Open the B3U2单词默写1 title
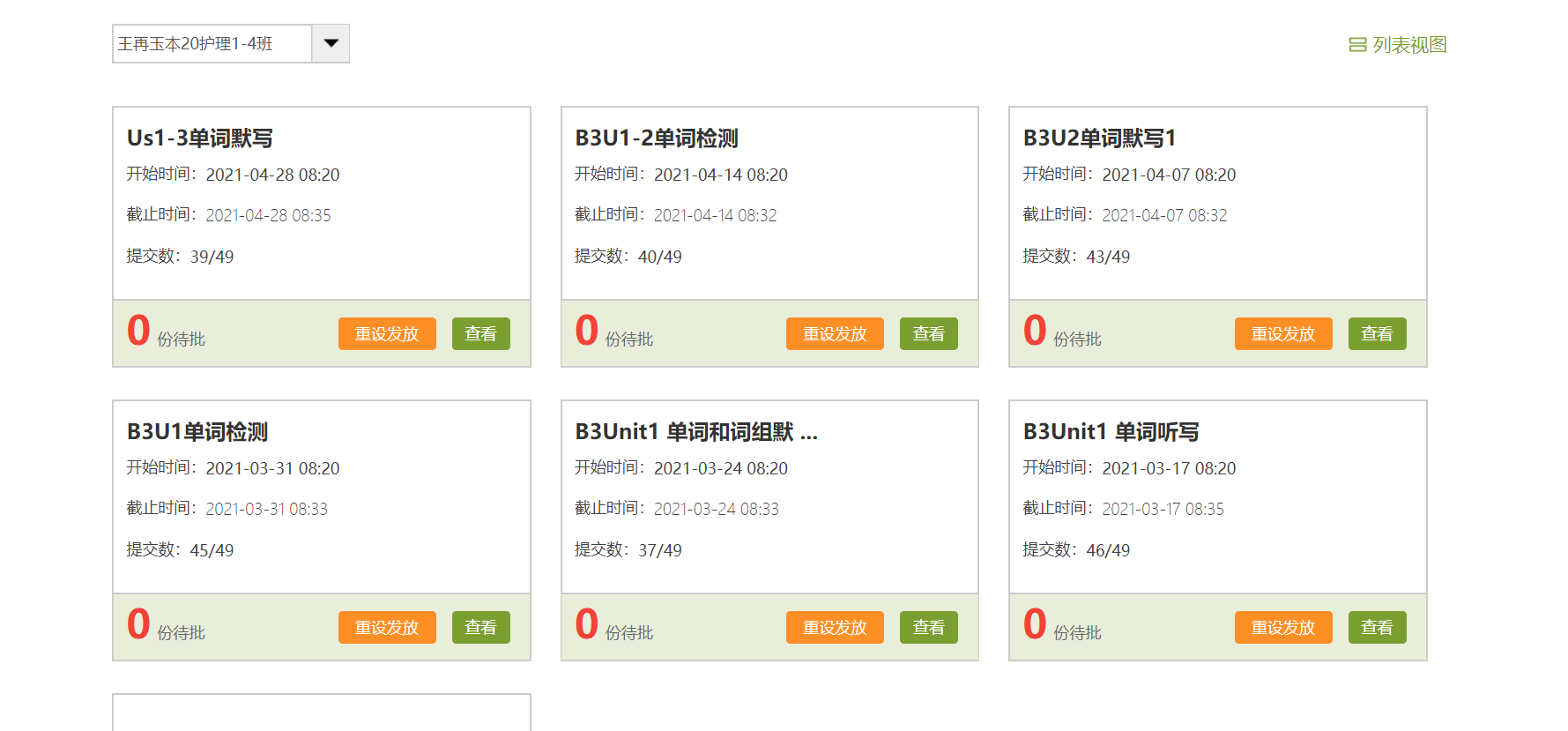The height and width of the screenshot is (731, 1568). (x=1099, y=138)
